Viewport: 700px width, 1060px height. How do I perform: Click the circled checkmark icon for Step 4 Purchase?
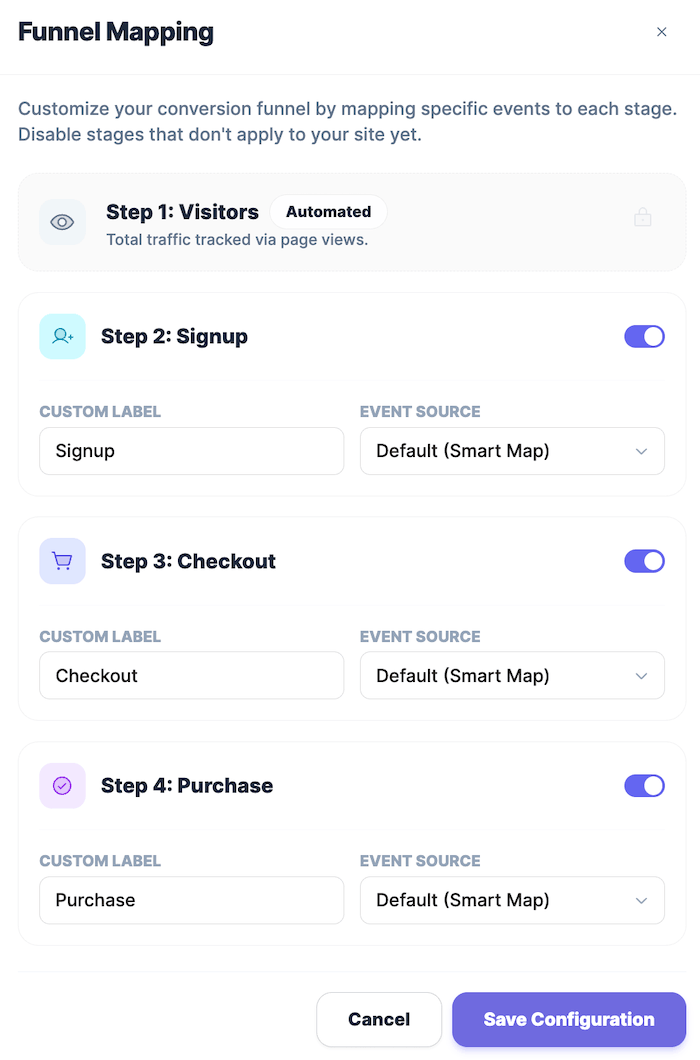point(62,786)
